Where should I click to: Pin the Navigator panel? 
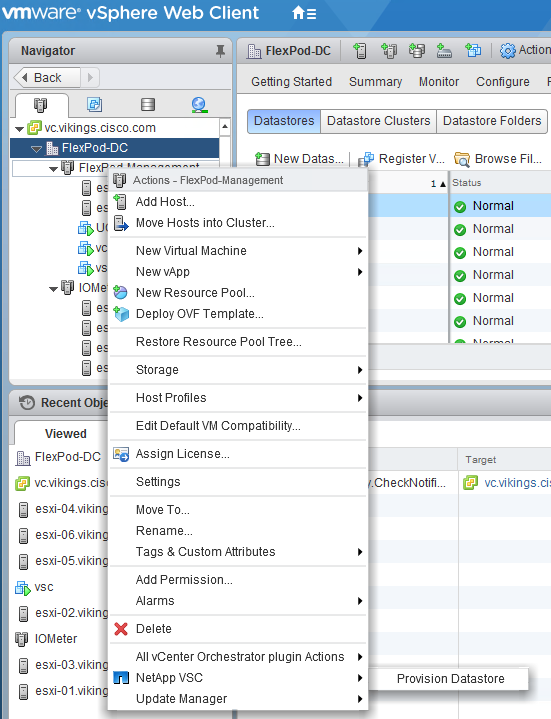(x=220, y=51)
